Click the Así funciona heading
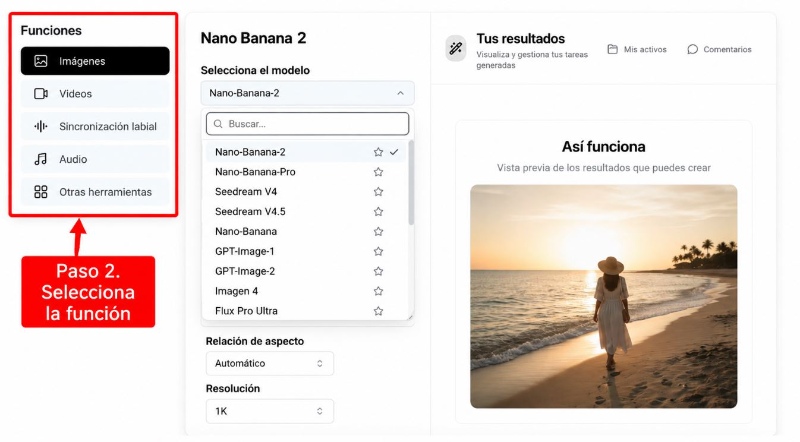Image resolution: width=800 pixels, height=442 pixels. (604, 147)
